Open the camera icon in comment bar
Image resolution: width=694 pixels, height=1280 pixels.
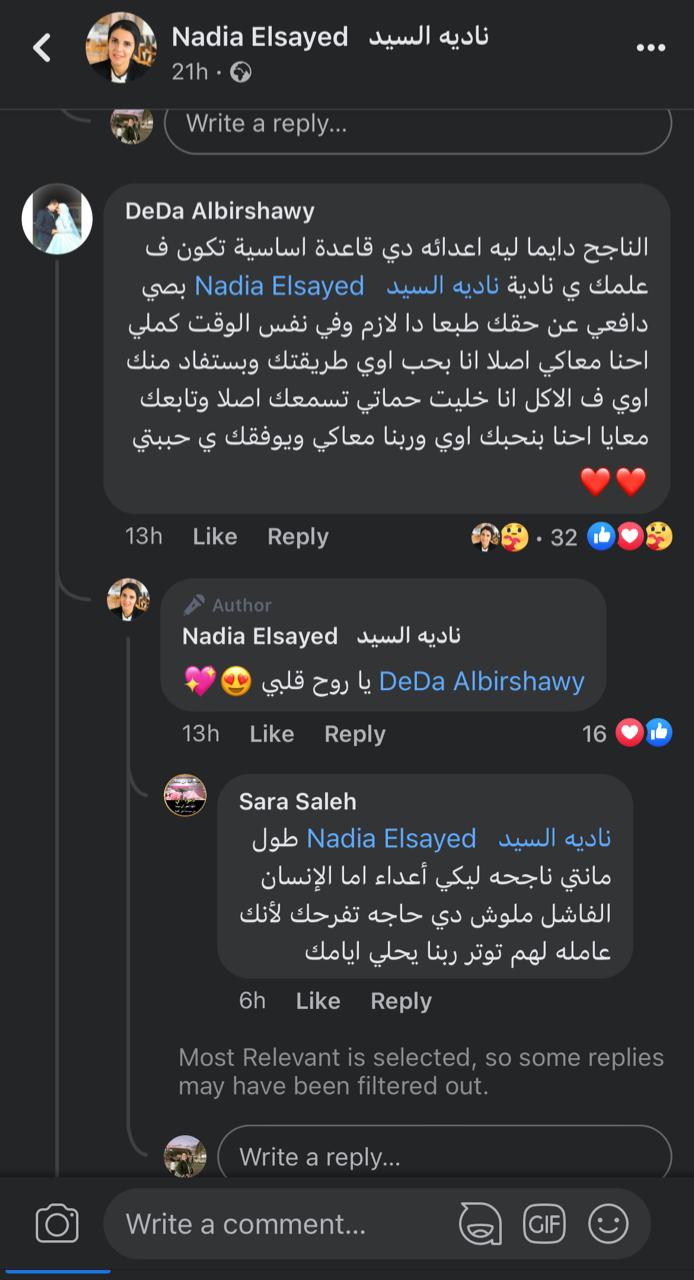[57, 1224]
